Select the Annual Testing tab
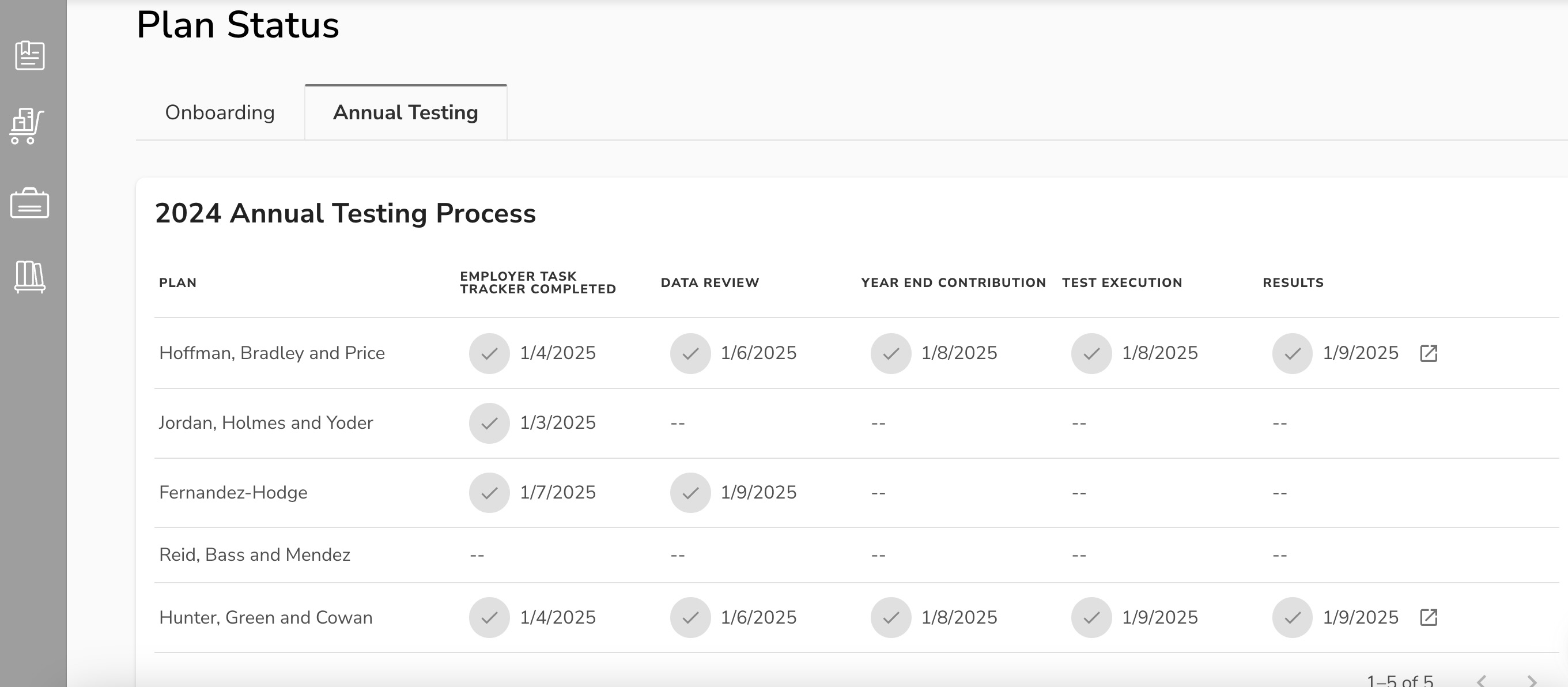This screenshot has height=687, width=1568. coord(405,112)
